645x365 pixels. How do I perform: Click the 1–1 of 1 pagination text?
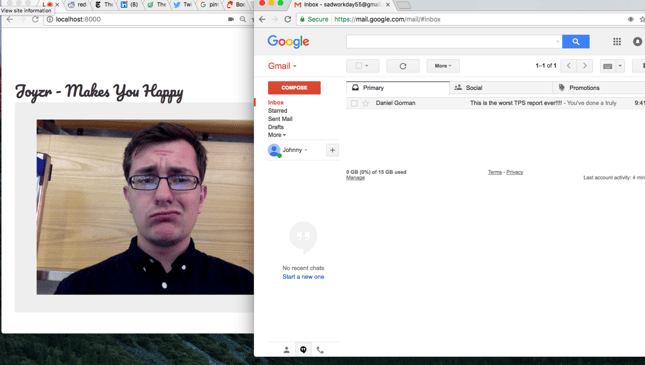pos(546,66)
